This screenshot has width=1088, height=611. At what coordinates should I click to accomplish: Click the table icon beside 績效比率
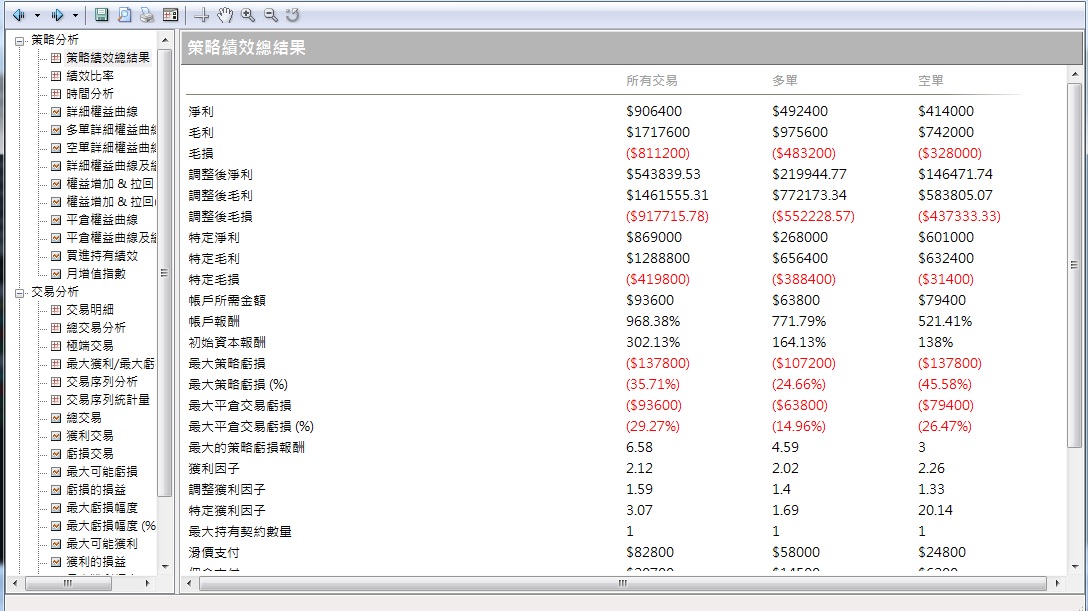coord(56,76)
